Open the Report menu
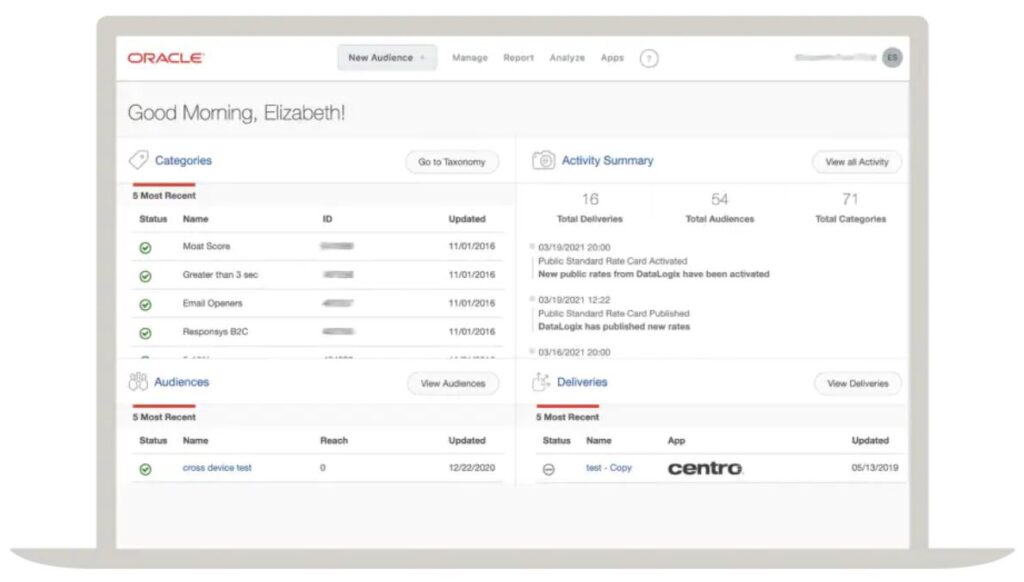This screenshot has width=1024, height=582. point(518,58)
